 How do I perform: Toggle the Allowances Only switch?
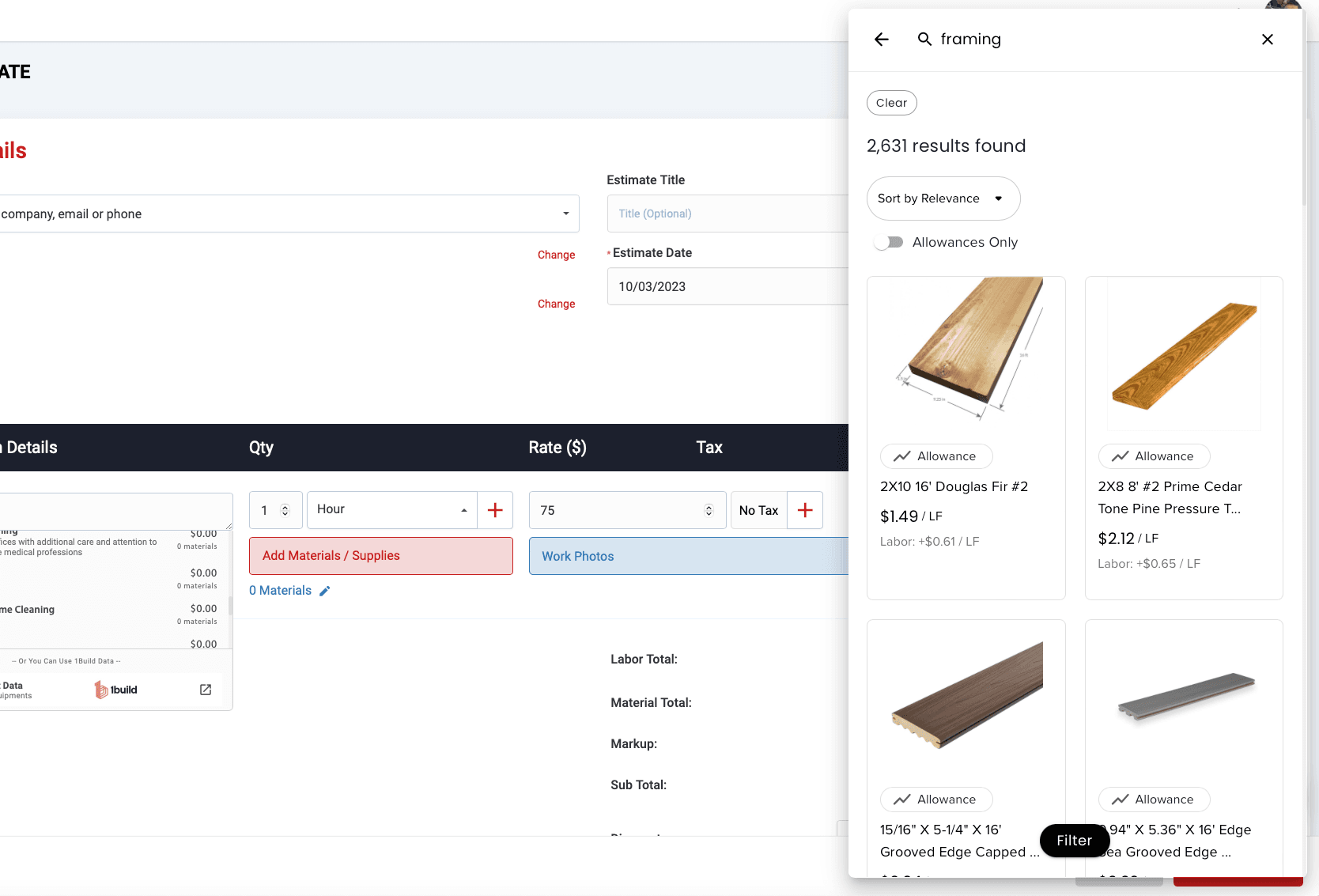tap(889, 242)
